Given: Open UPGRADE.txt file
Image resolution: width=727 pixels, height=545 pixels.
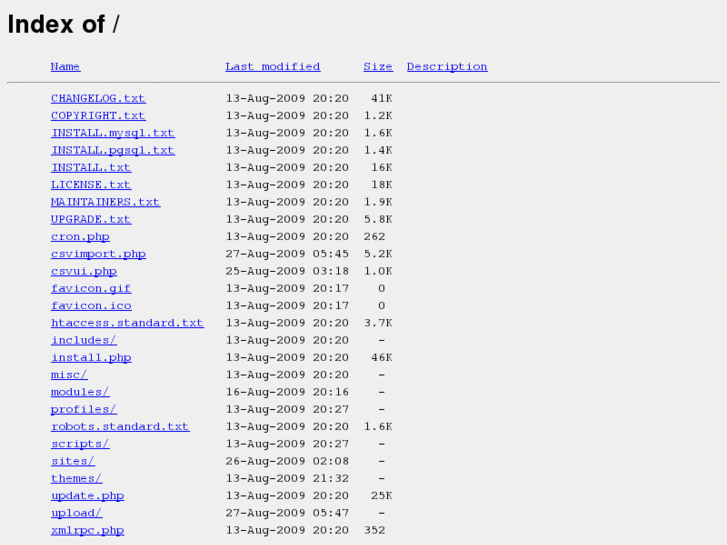Looking at the screenshot, I should pyautogui.click(x=91, y=219).
